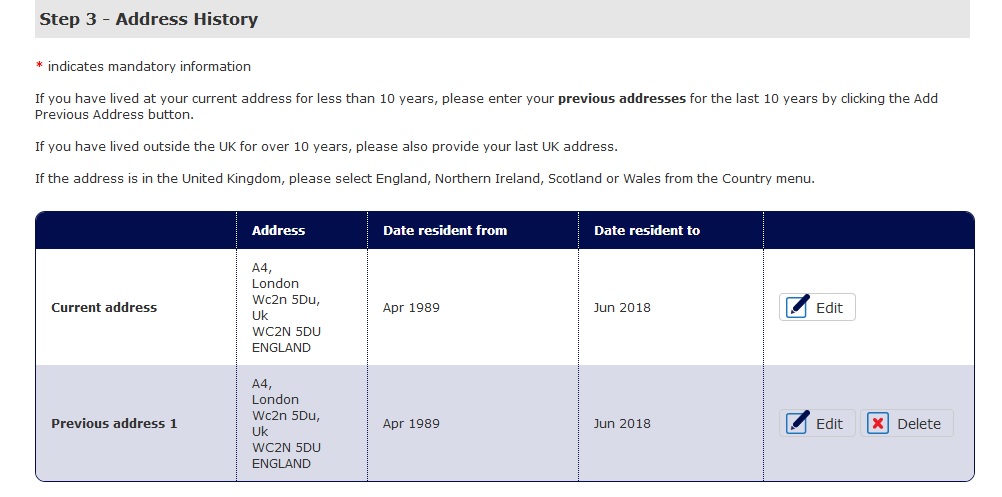Click the Date resident to column header
The width and height of the screenshot is (1002, 497).
point(647,230)
